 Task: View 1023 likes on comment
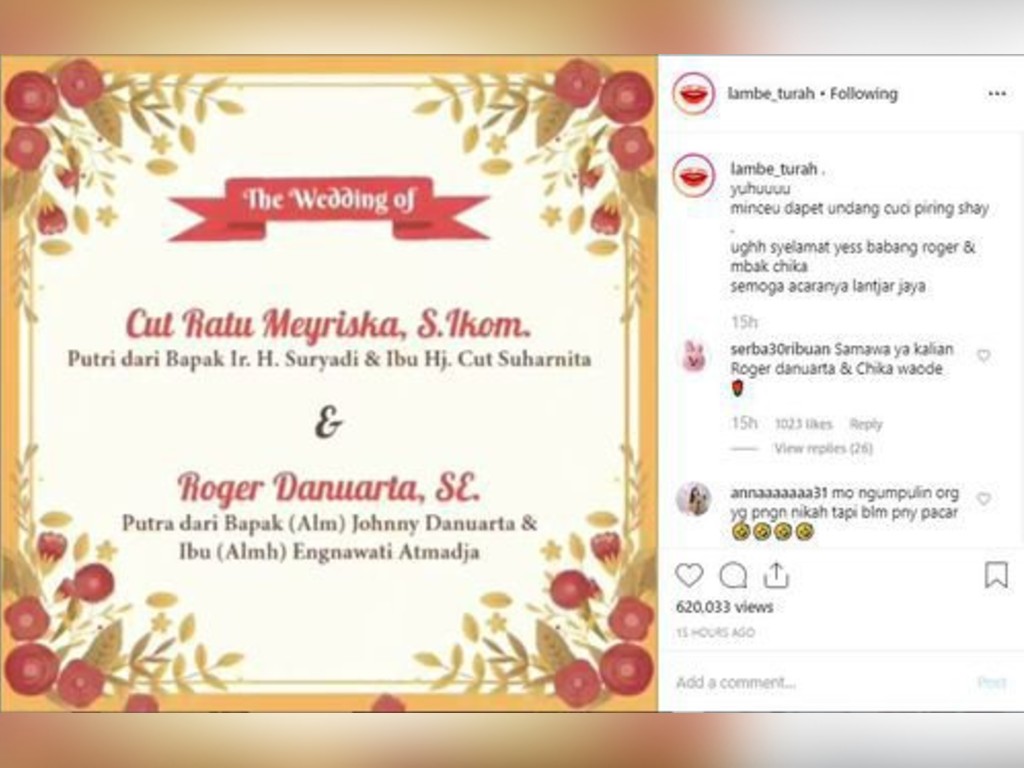coord(803,424)
